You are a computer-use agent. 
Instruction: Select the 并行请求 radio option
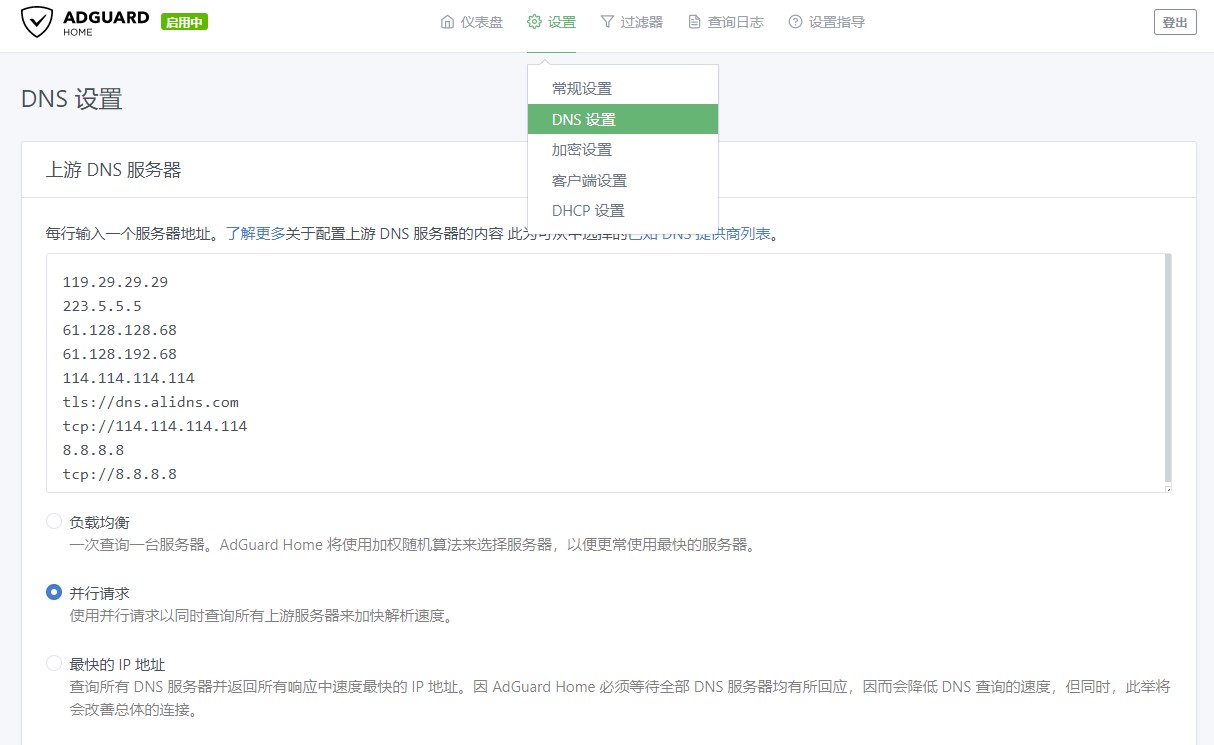click(54, 592)
